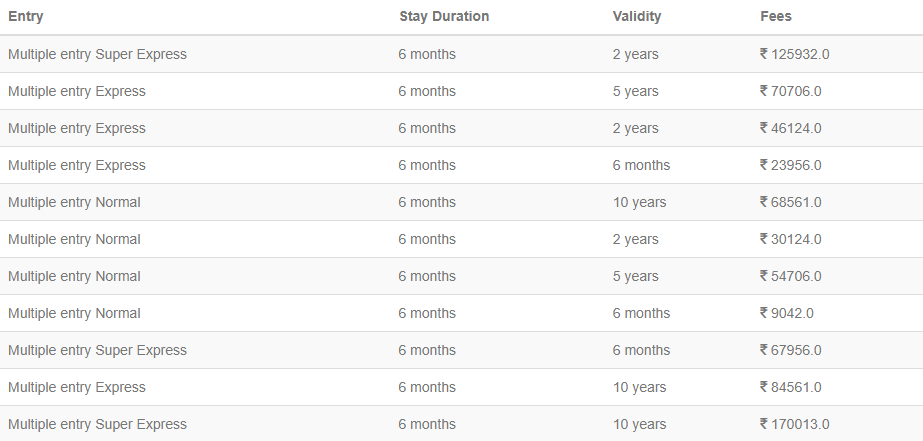
Task: Click the Fees column header
Action: click(776, 17)
